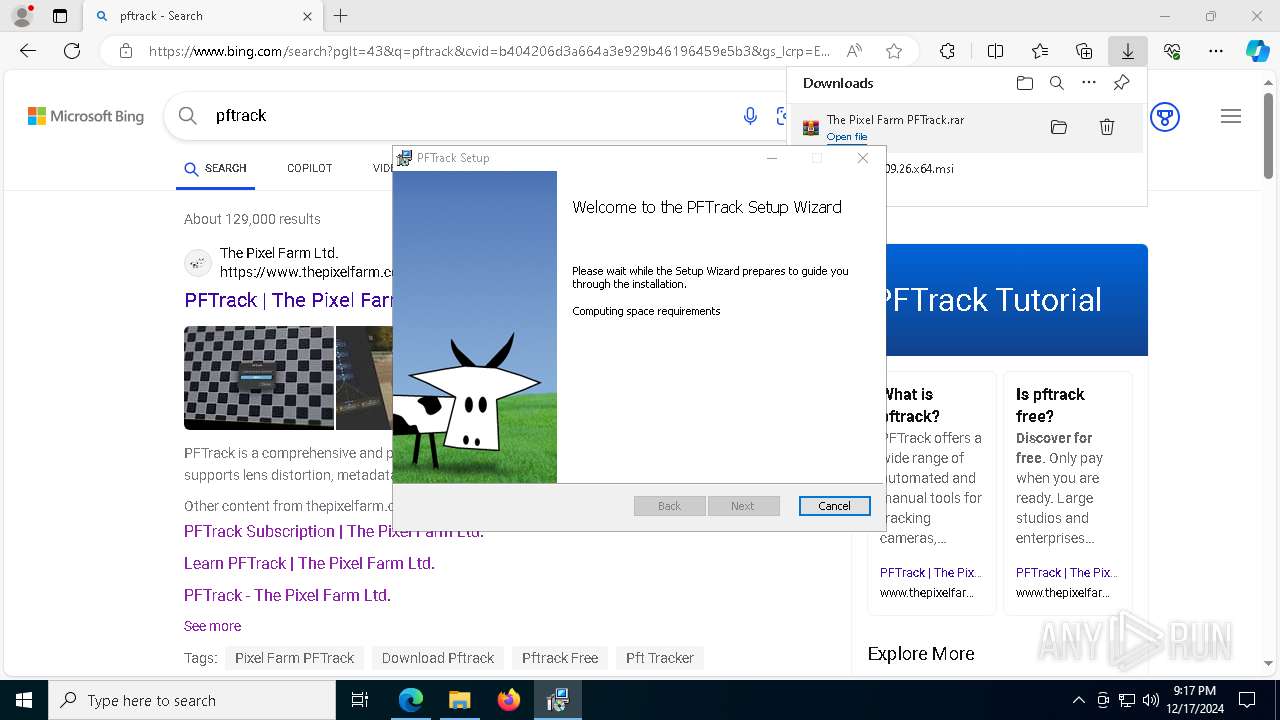Start voice search with the microphone icon
This screenshot has height=720, width=1280.
[x=750, y=116]
